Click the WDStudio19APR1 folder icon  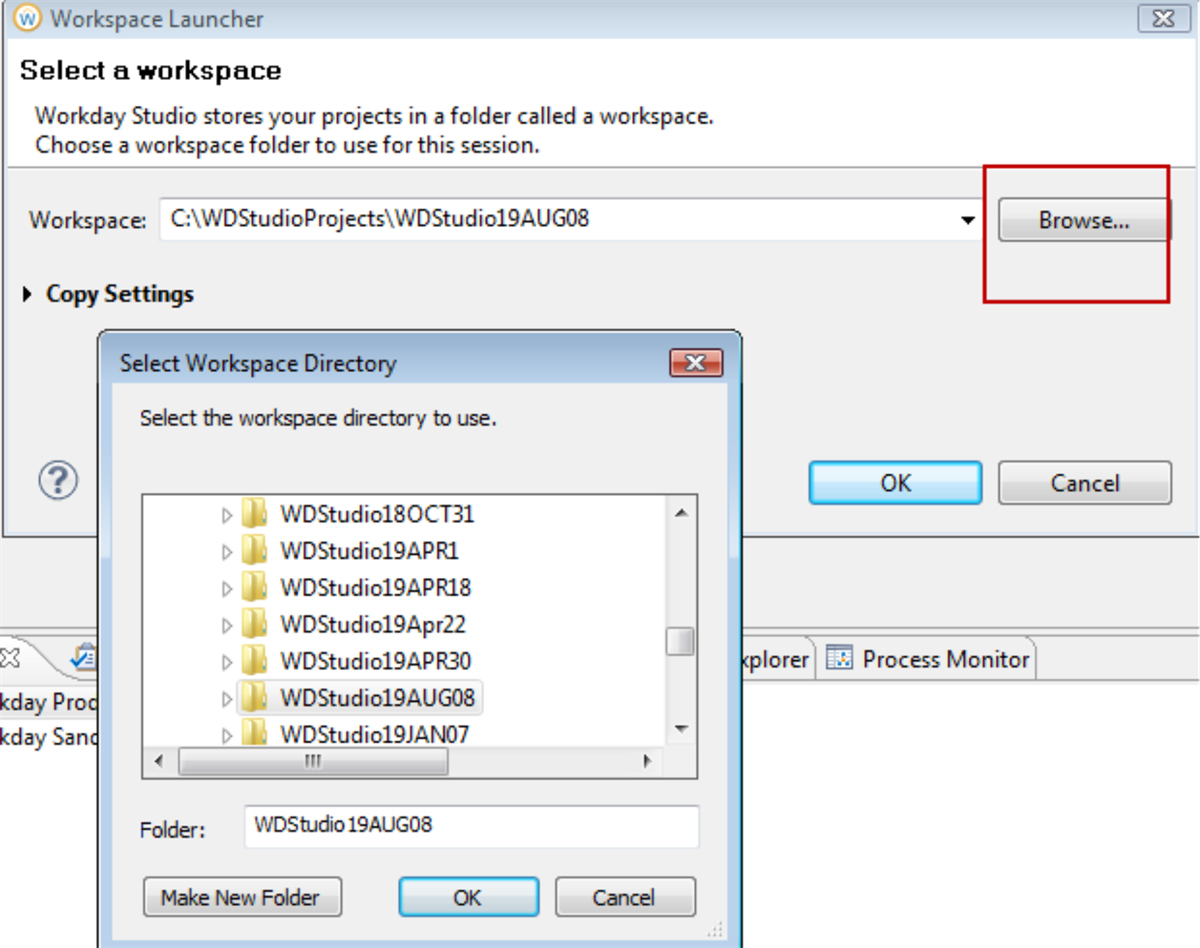pyautogui.click(x=255, y=550)
